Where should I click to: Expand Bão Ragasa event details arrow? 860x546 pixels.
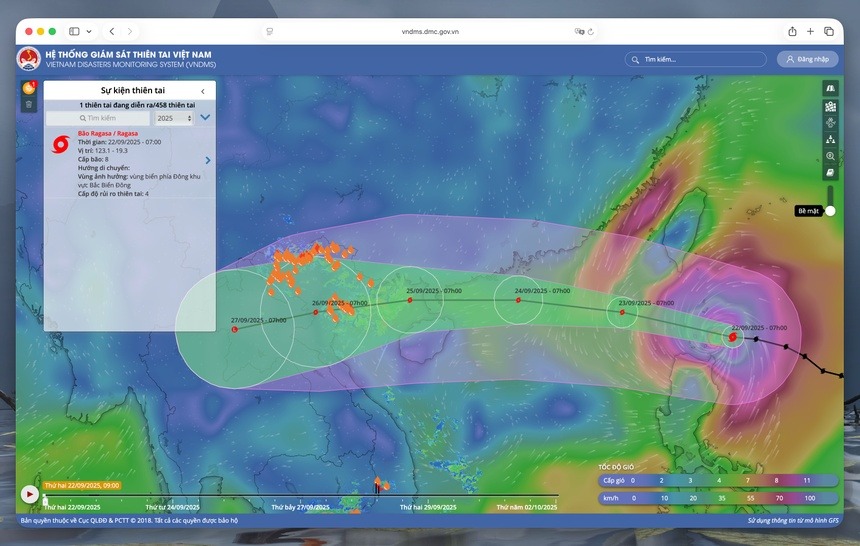[208, 160]
